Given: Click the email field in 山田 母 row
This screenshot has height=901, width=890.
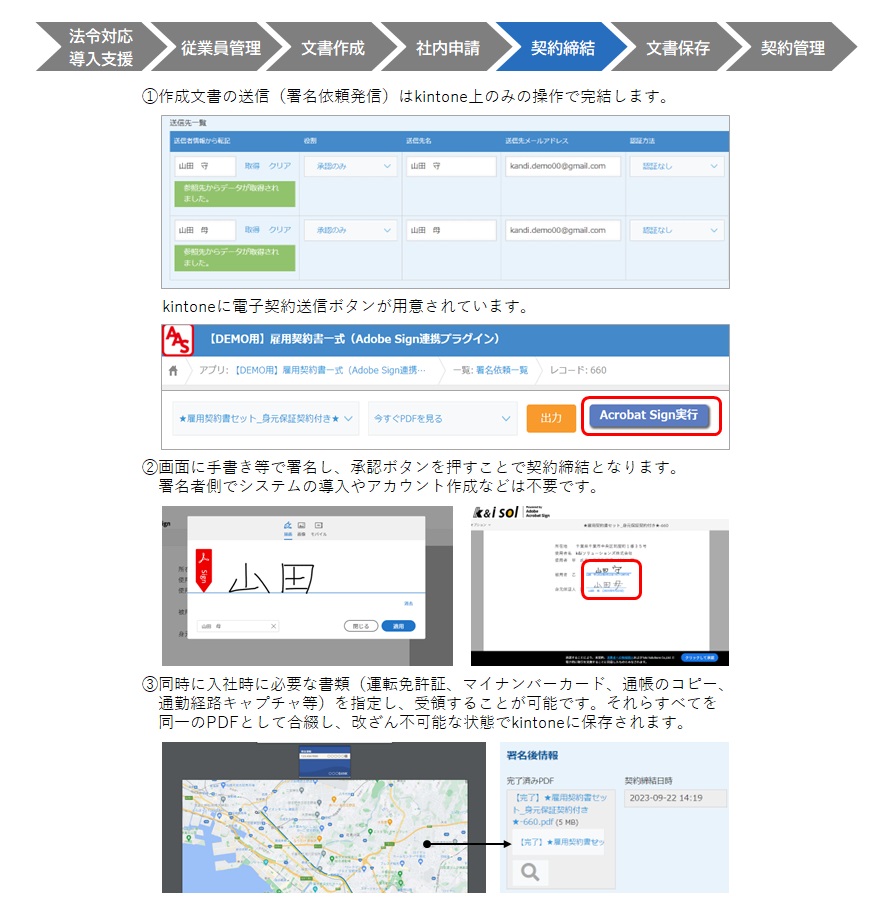Looking at the screenshot, I should (563, 230).
